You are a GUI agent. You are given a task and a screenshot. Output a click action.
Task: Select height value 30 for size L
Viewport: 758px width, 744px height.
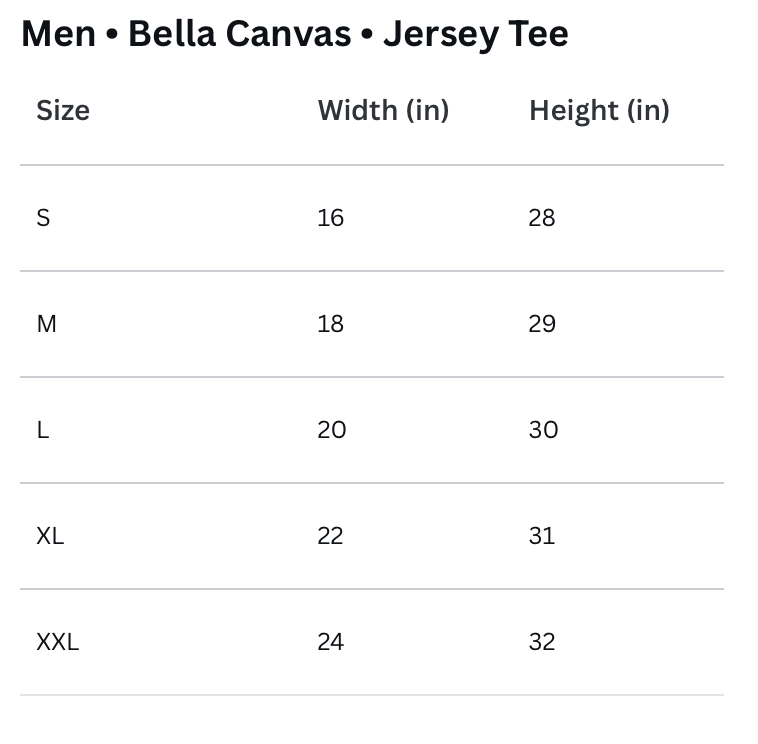click(x=543, y=430)
